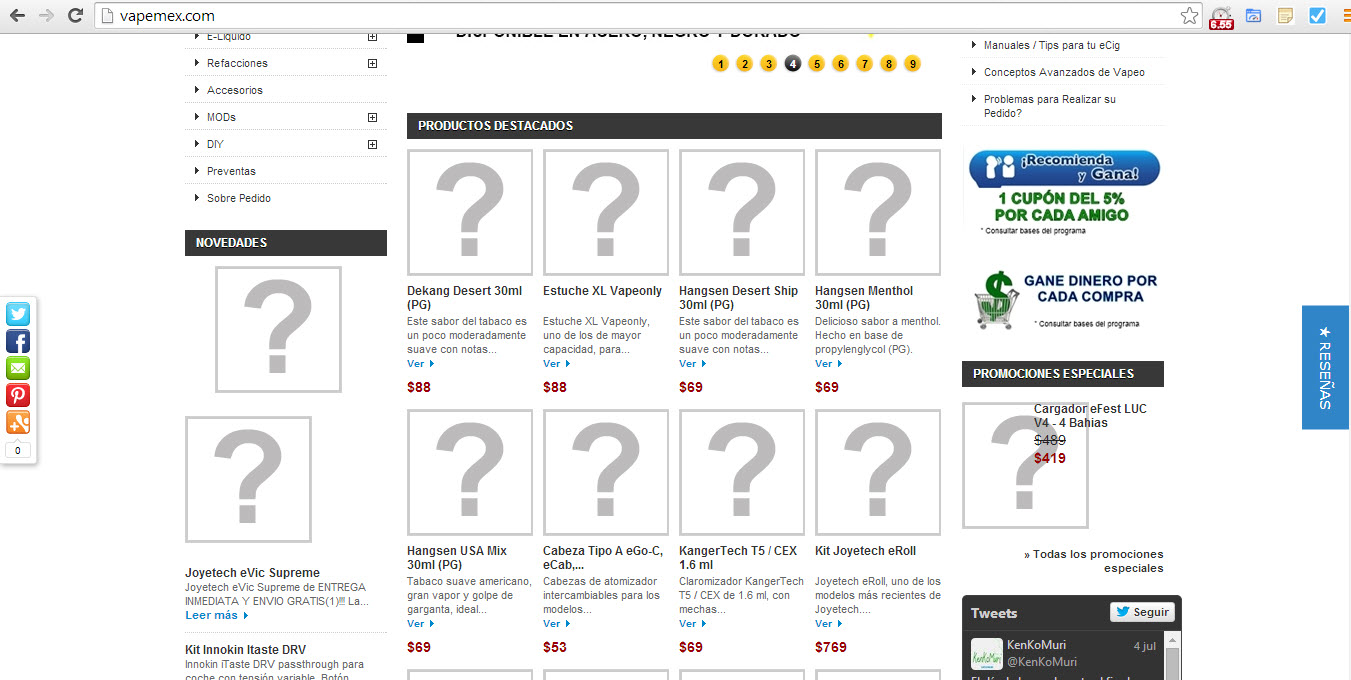Open the blue folder extension icon

[1253, 16]
